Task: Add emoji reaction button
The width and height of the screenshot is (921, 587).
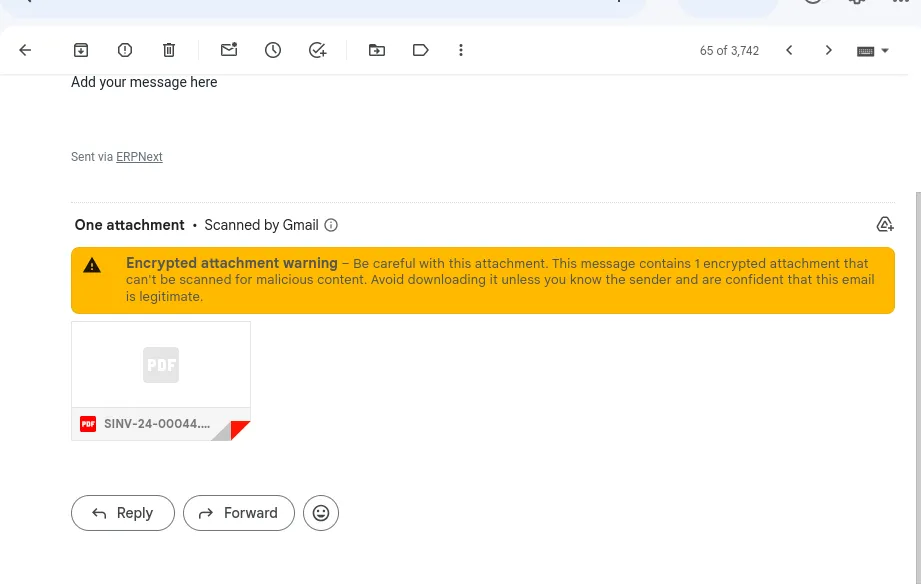Action: [x=321, y=513]
